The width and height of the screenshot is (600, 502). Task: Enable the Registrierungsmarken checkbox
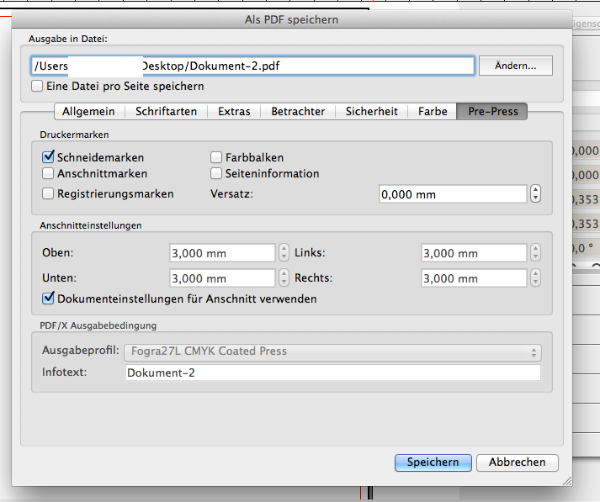pos(48,194)
